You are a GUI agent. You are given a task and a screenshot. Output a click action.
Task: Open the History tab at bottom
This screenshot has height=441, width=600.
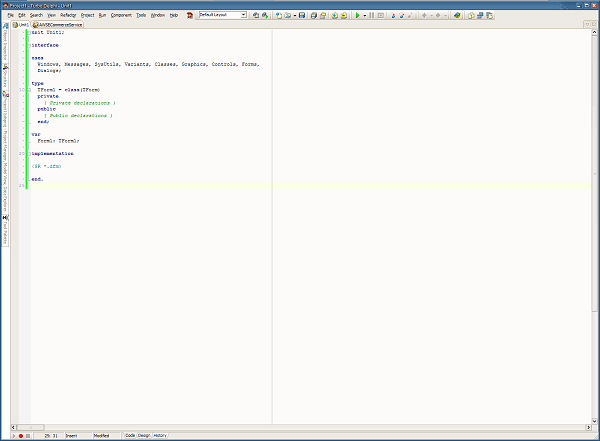click(x=160, y=436)
